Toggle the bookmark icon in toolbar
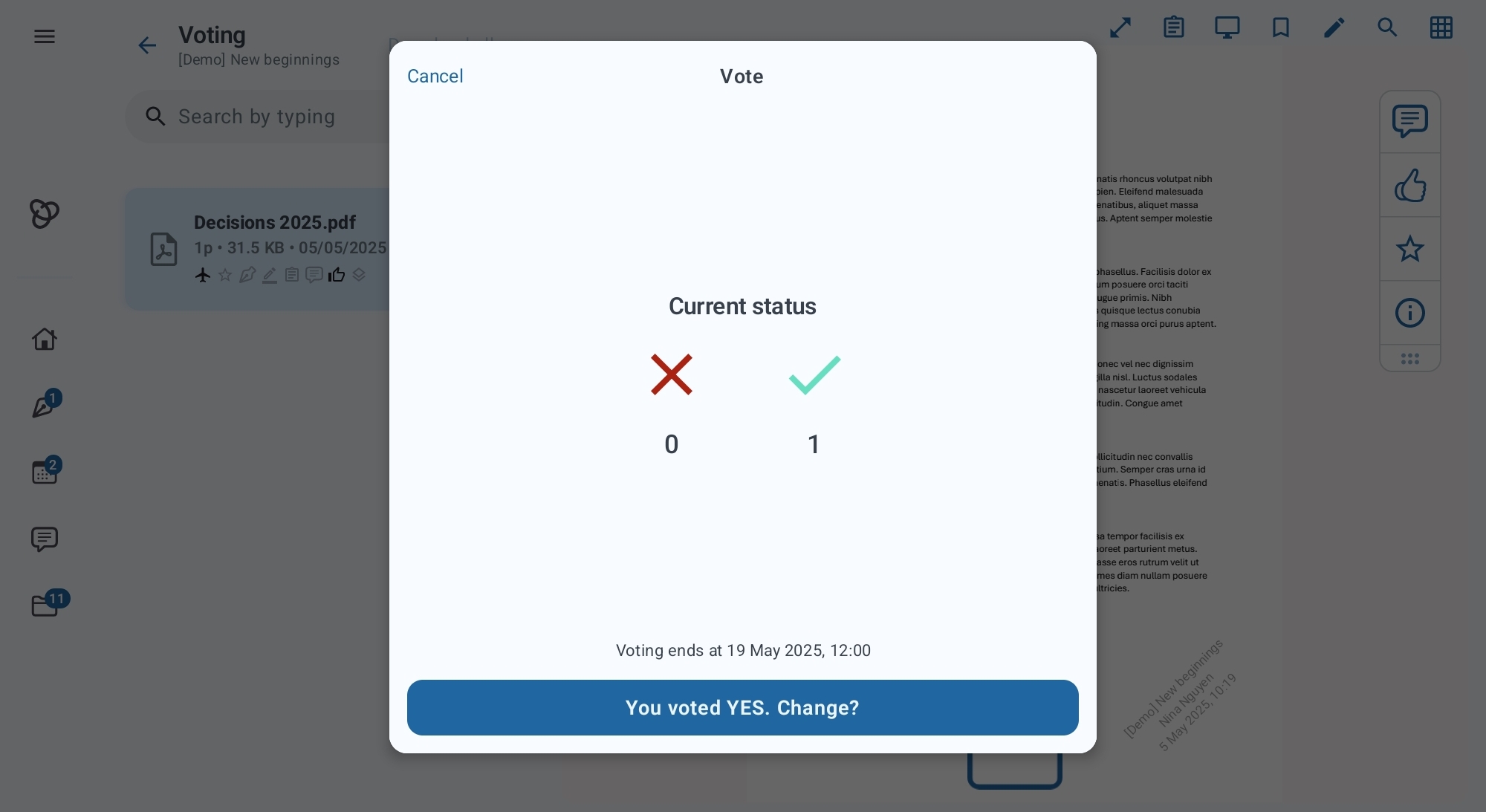The image size is (1486, 812). point(1280,28)
